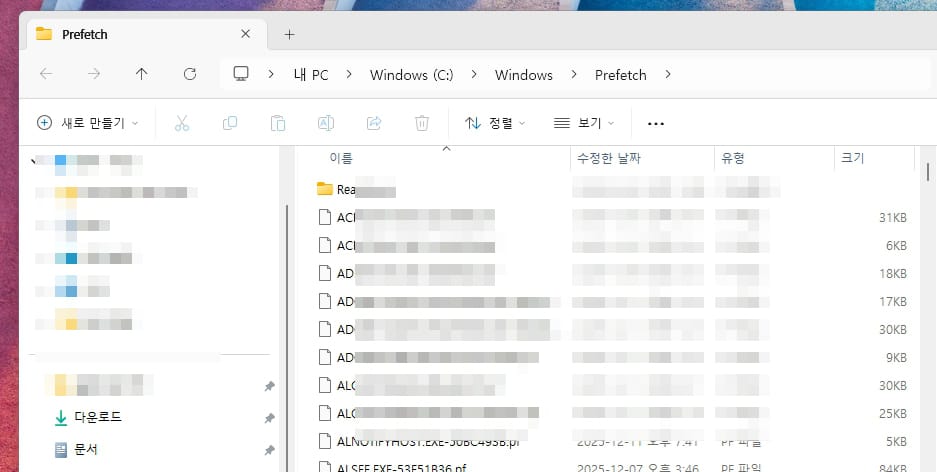Open the 정렬 sort dropdown
This screenshot has height=472, width=937.
pos(495,123)
